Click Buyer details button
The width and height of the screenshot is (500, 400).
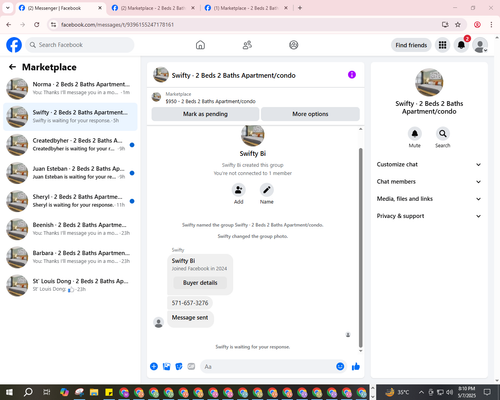200,283
